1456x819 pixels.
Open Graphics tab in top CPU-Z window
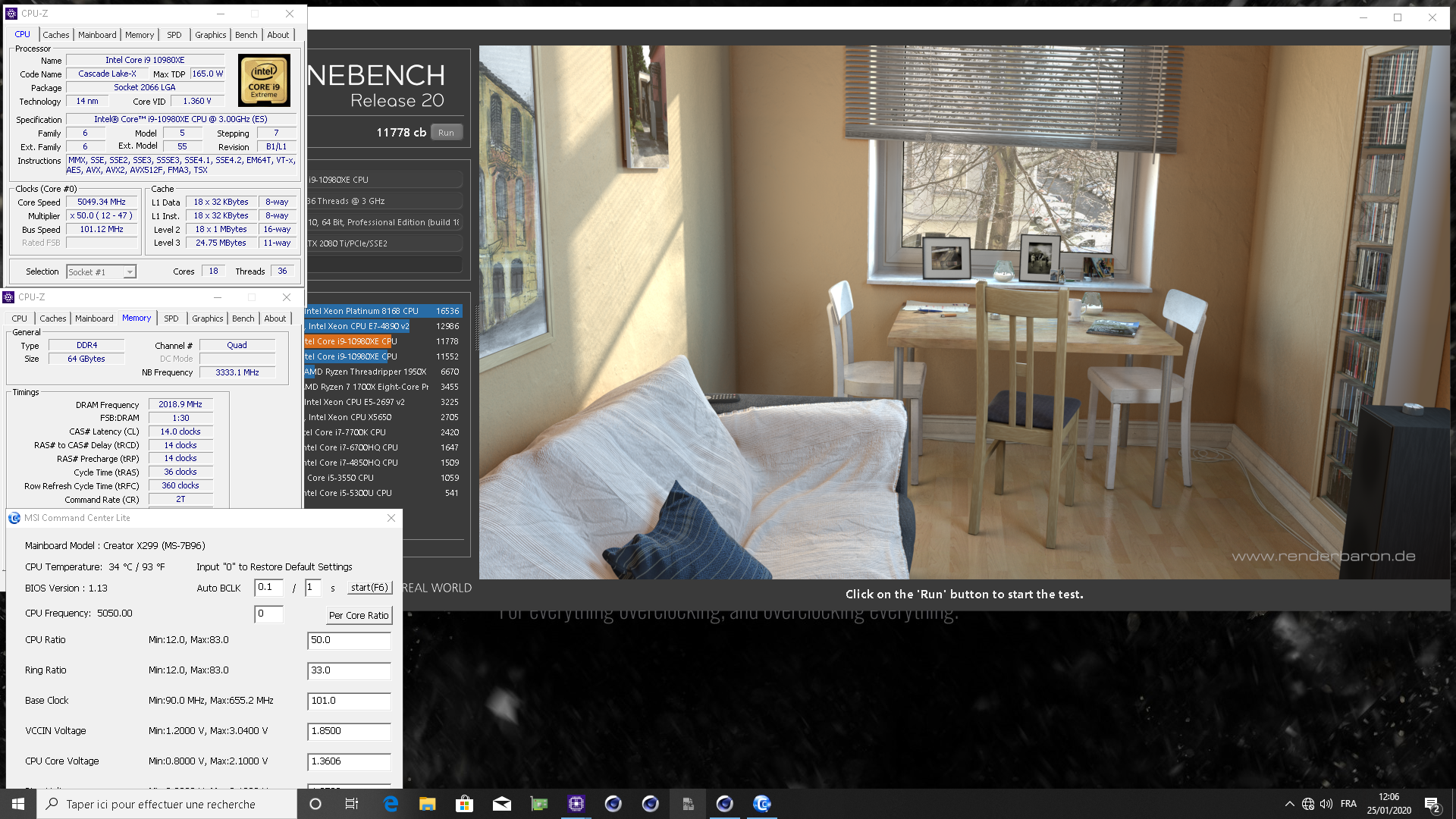(210, 35)
